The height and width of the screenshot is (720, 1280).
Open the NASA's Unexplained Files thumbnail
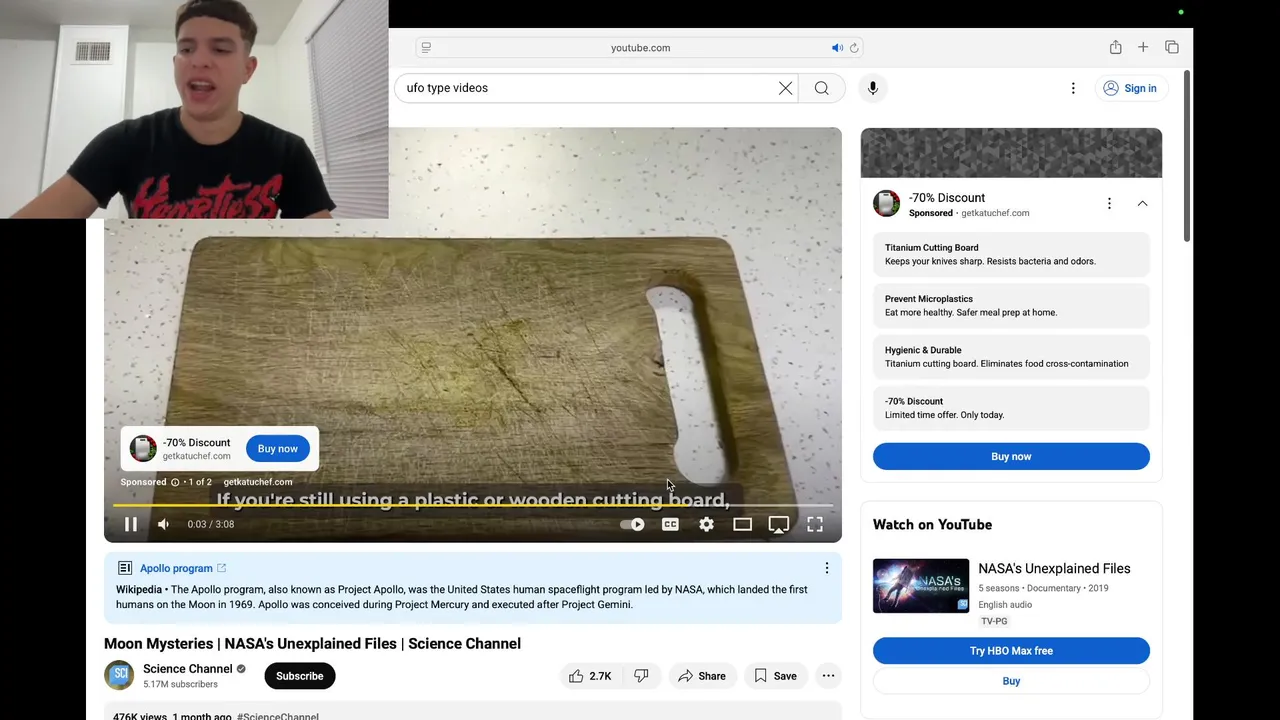pos(921,585)
